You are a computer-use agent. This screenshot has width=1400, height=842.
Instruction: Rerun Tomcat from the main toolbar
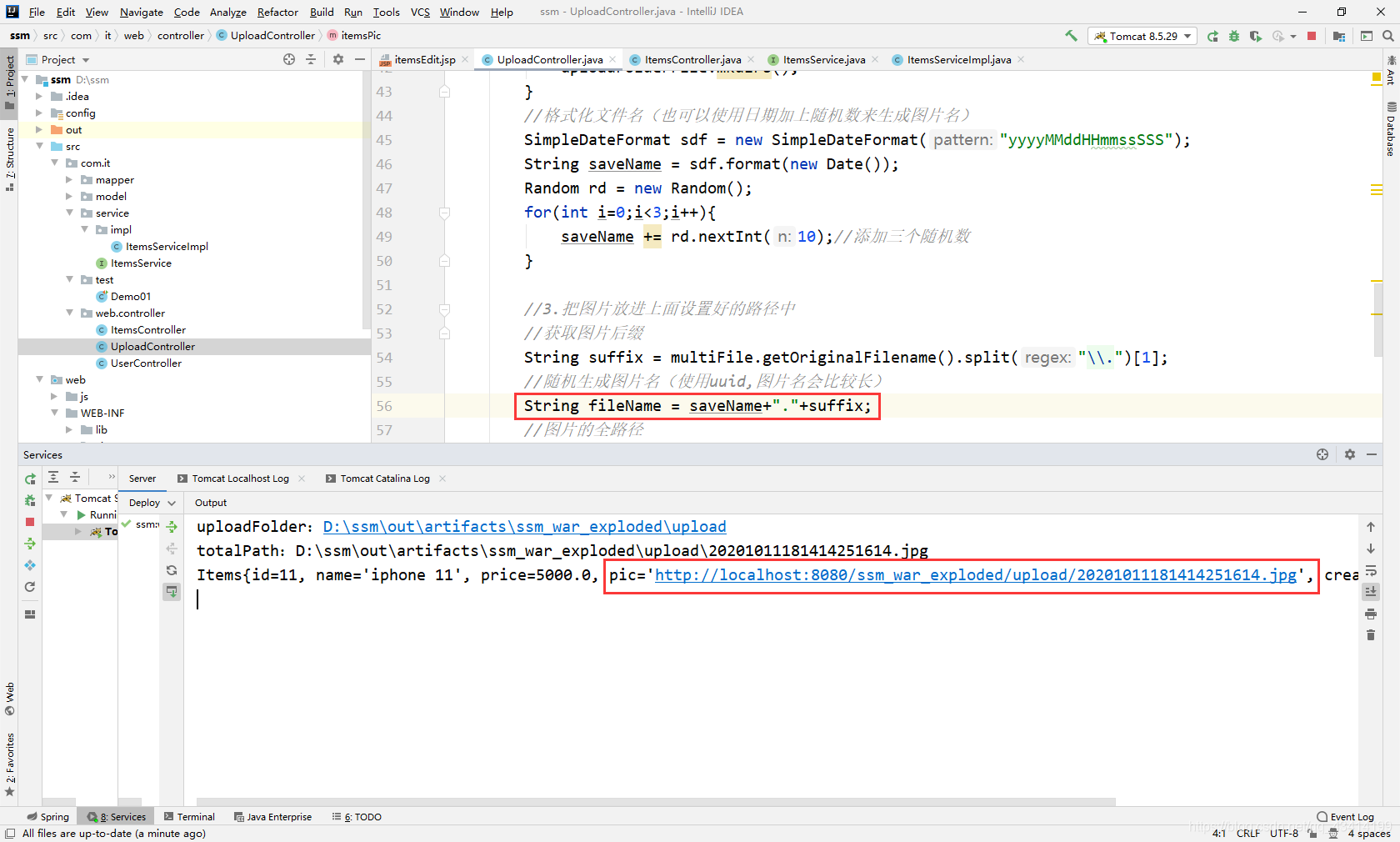tap(1212, 36)
